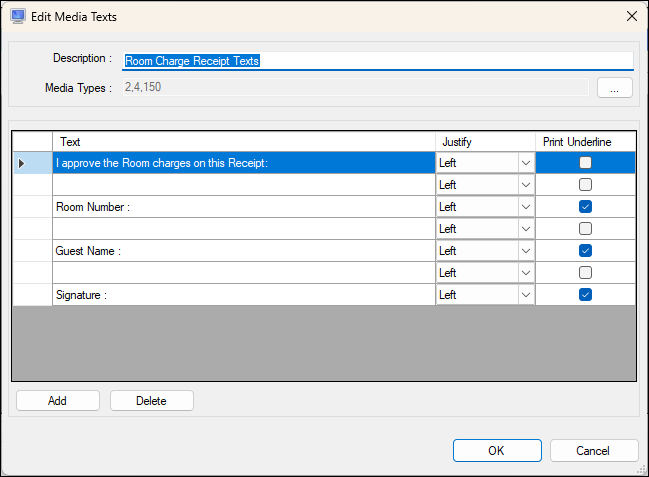649x477 pixels.
Task: Click the Text column header
Action: [x=244, y=142]
